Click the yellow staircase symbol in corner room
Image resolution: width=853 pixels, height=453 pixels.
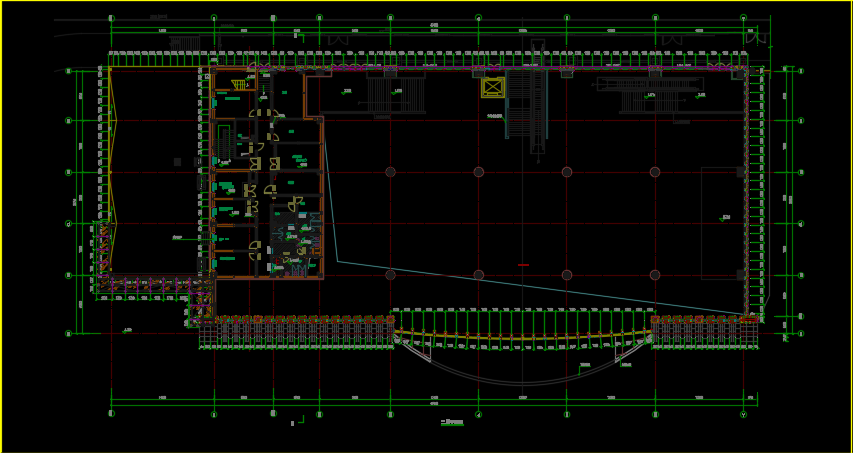238,84
